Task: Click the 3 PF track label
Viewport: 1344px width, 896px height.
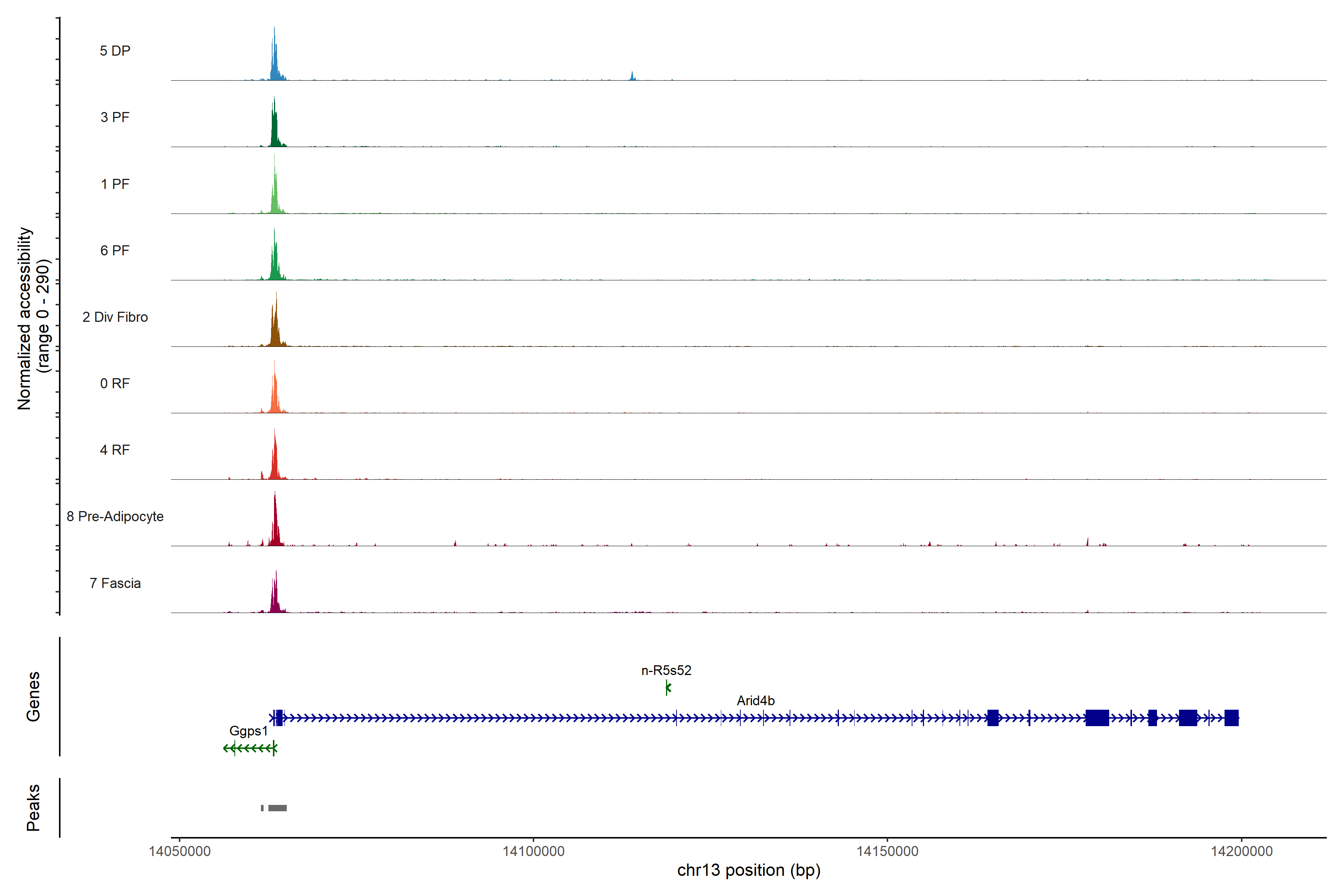Action: click(x=115, y=117)
